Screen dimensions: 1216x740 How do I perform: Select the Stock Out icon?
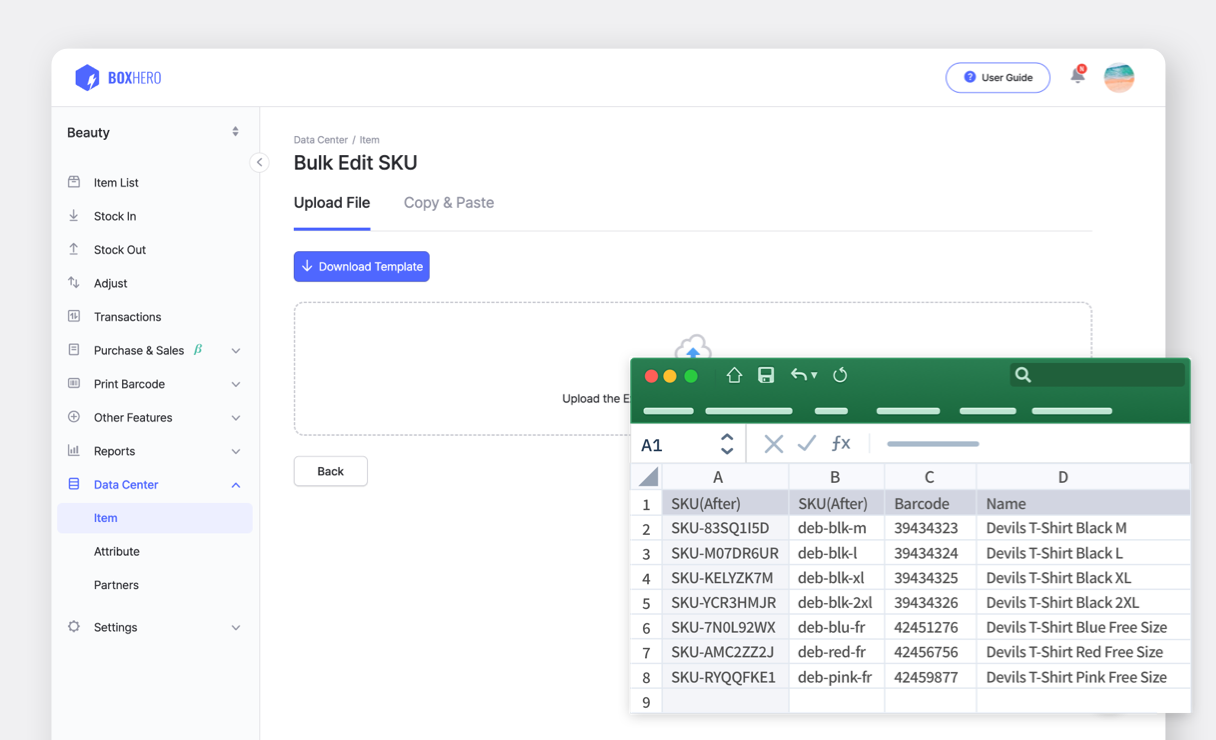(x=75, y=249)
